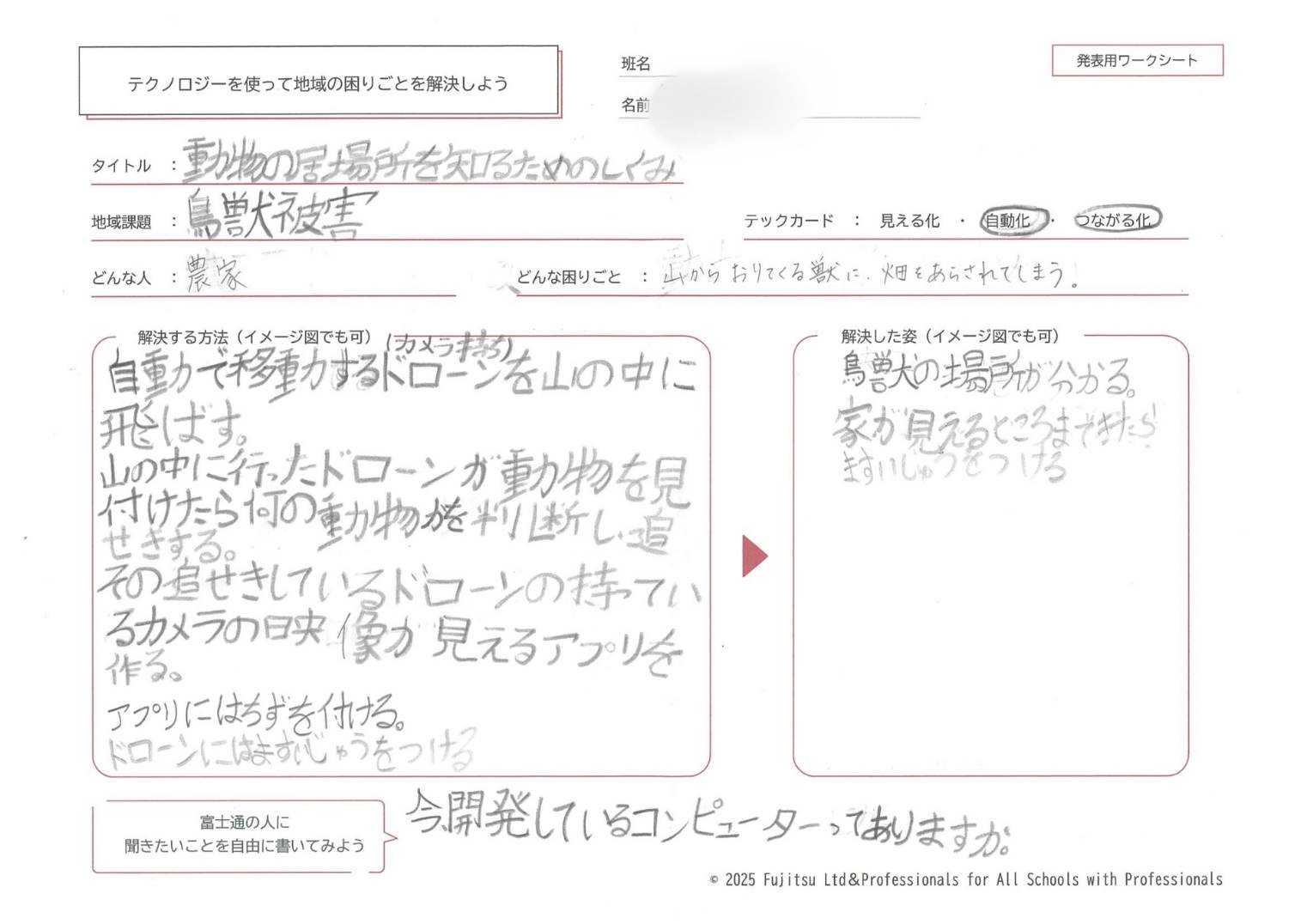Click the テックカード label

[x=787, y=221]
